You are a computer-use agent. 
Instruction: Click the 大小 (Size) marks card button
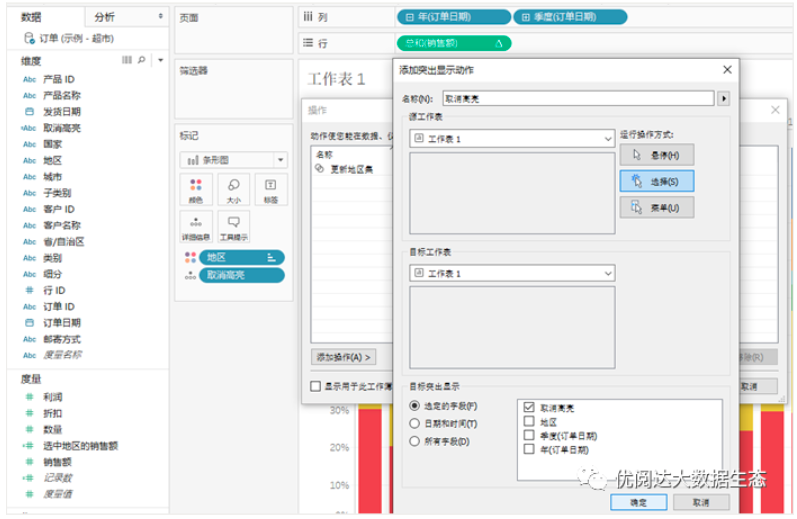coord(232,188)
